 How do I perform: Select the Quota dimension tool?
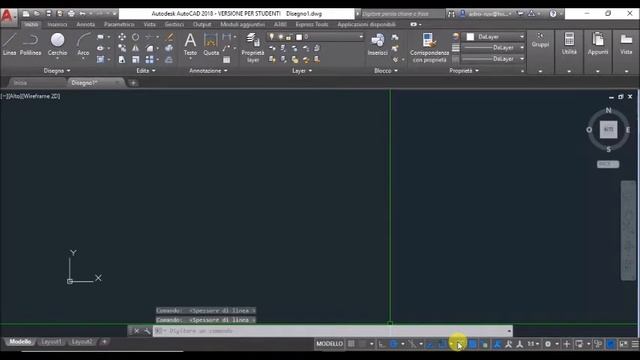pos(211,44)
